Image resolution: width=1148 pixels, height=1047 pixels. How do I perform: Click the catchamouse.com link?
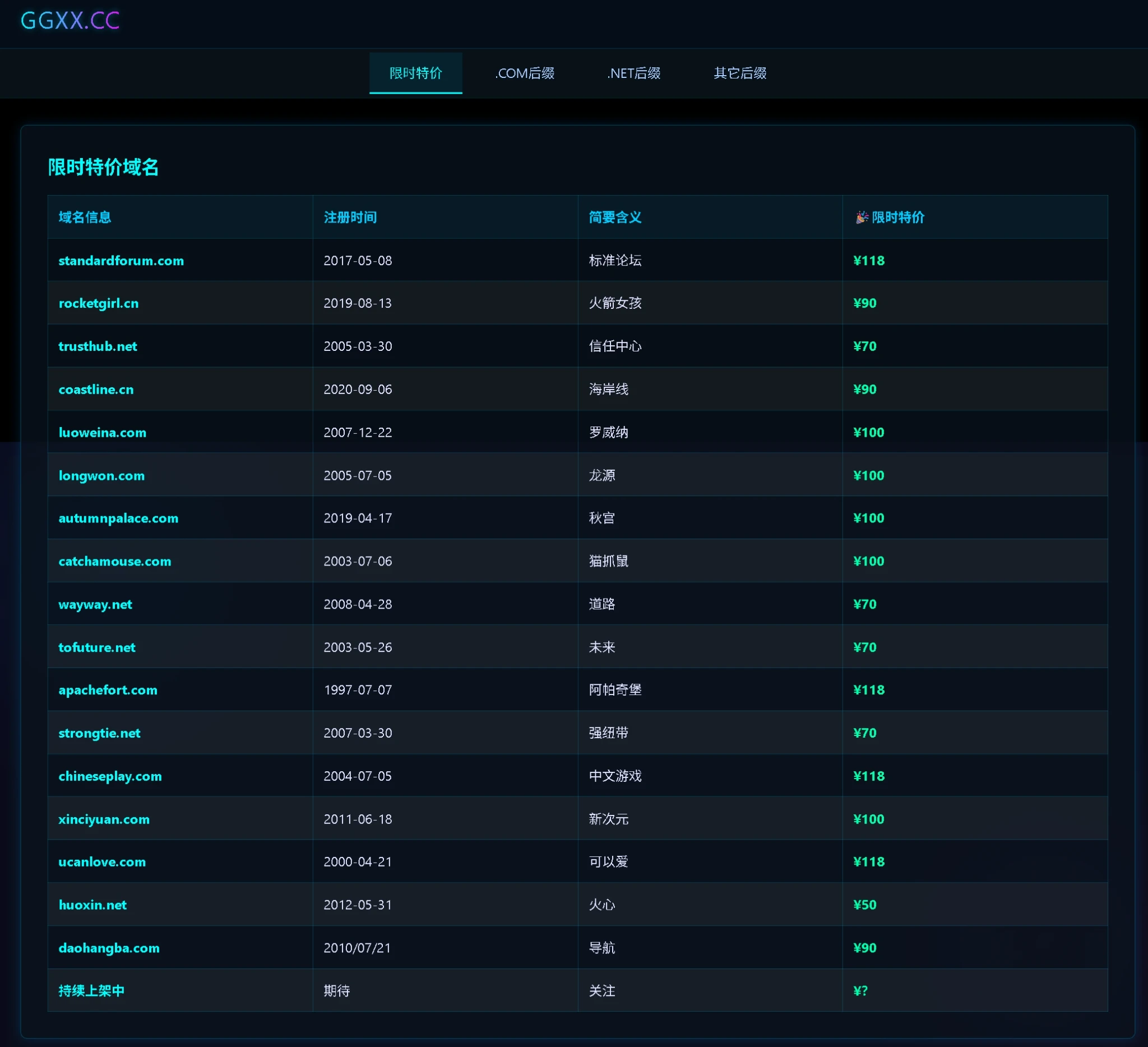click(114, 561)
